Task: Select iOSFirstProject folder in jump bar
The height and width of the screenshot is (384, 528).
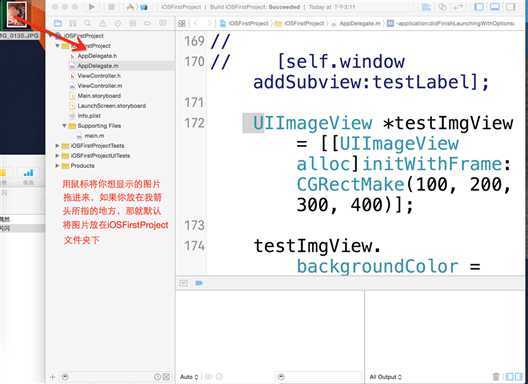Action: tap(300, 23)
